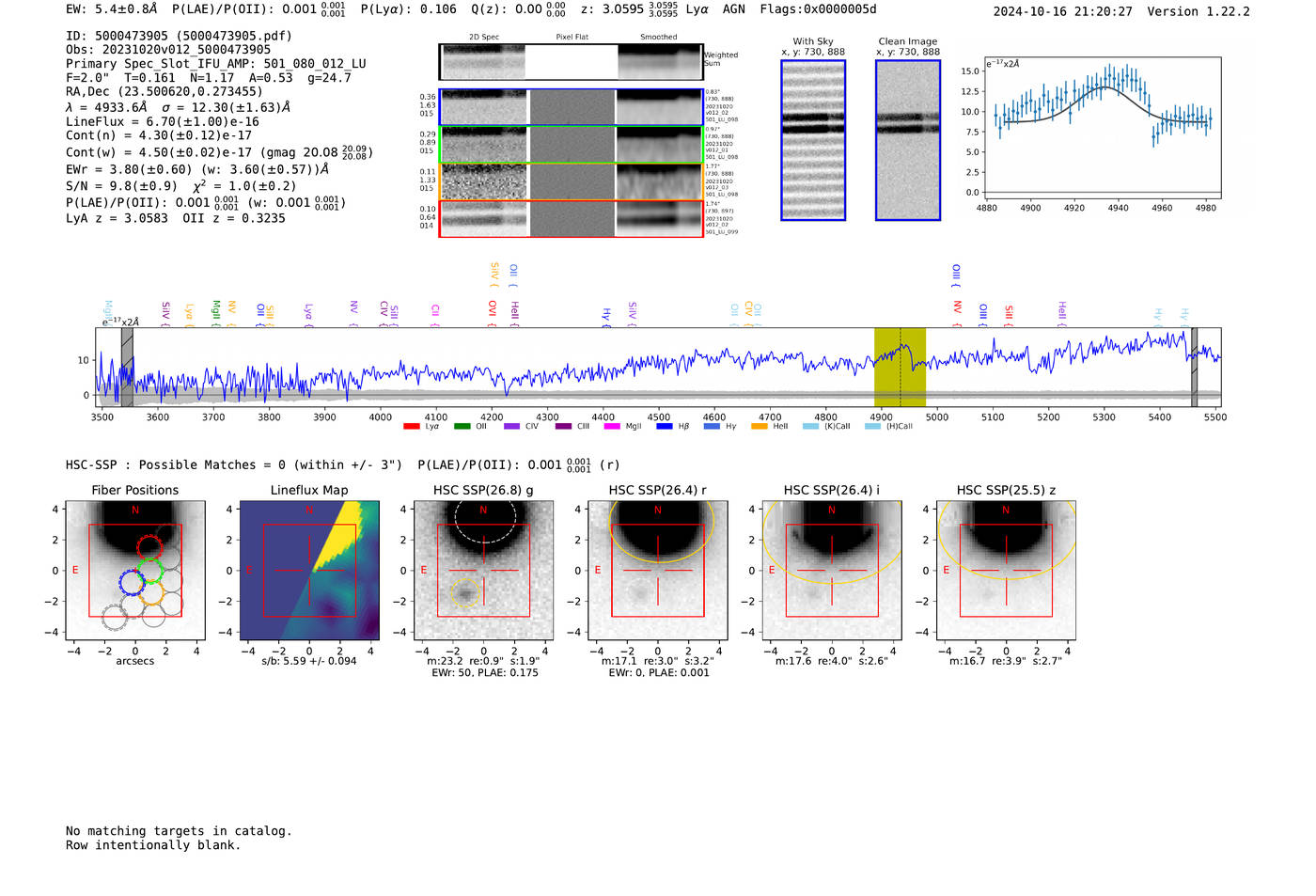Open the Lineflux Map panel
1316x896 pixels.
(309, 571)
